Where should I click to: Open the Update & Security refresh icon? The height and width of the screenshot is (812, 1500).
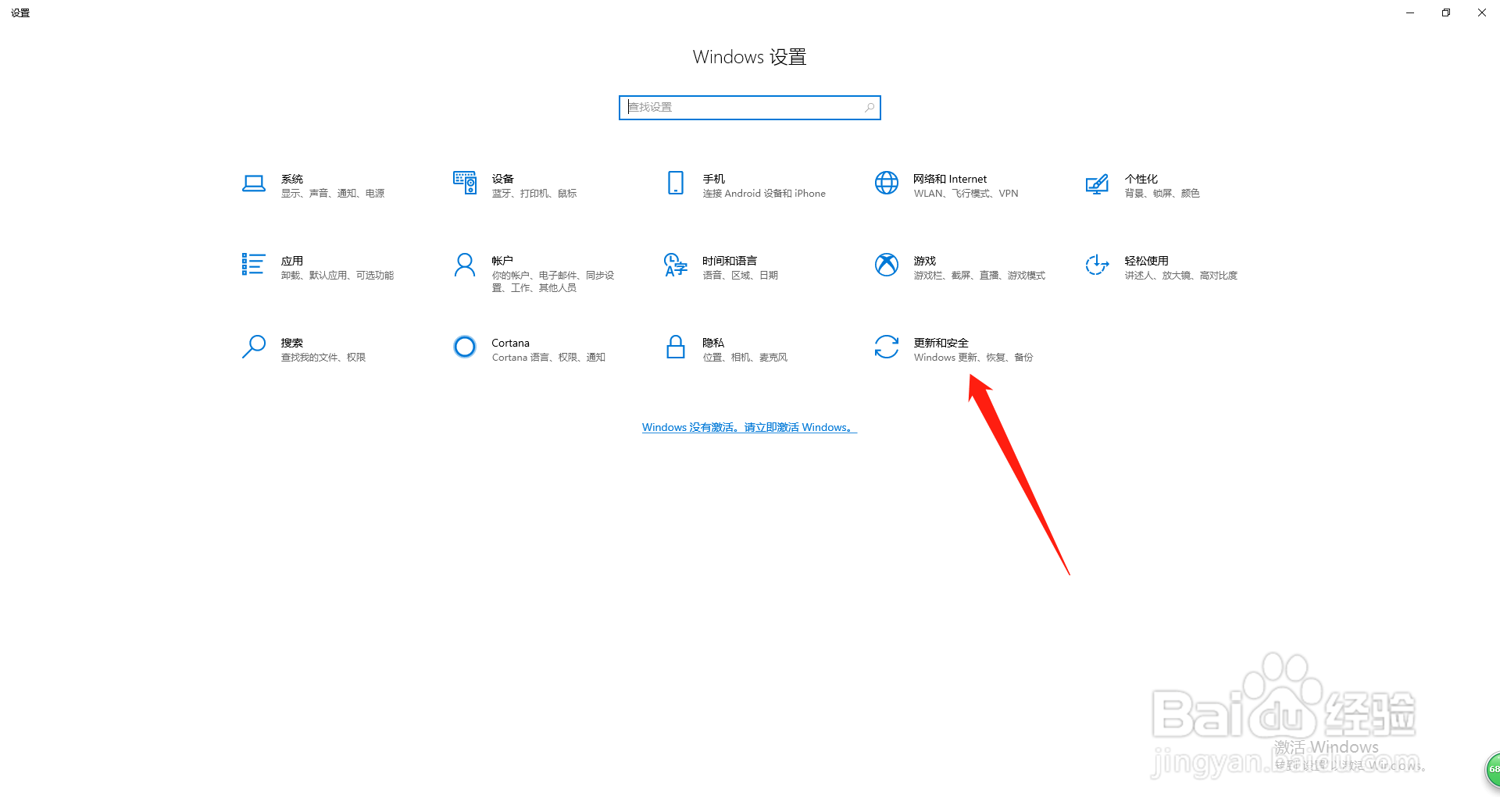click(x=887, y=347)
